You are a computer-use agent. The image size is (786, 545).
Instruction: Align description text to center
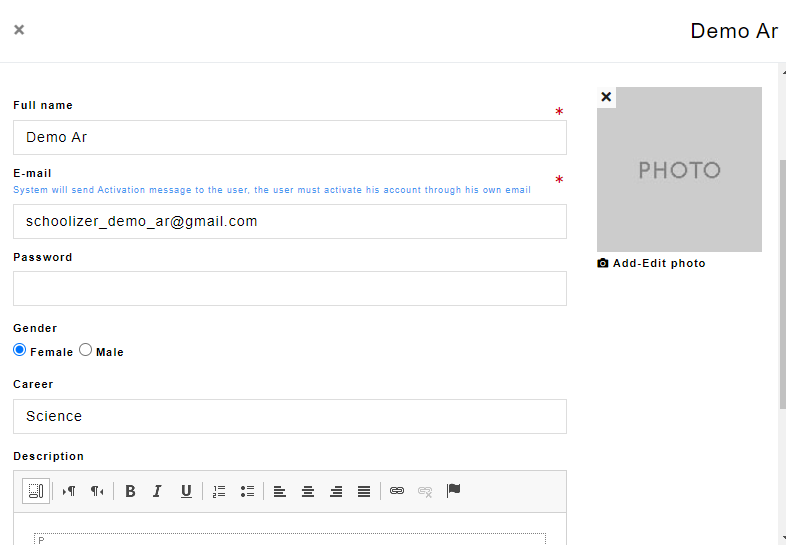(308, 491)
